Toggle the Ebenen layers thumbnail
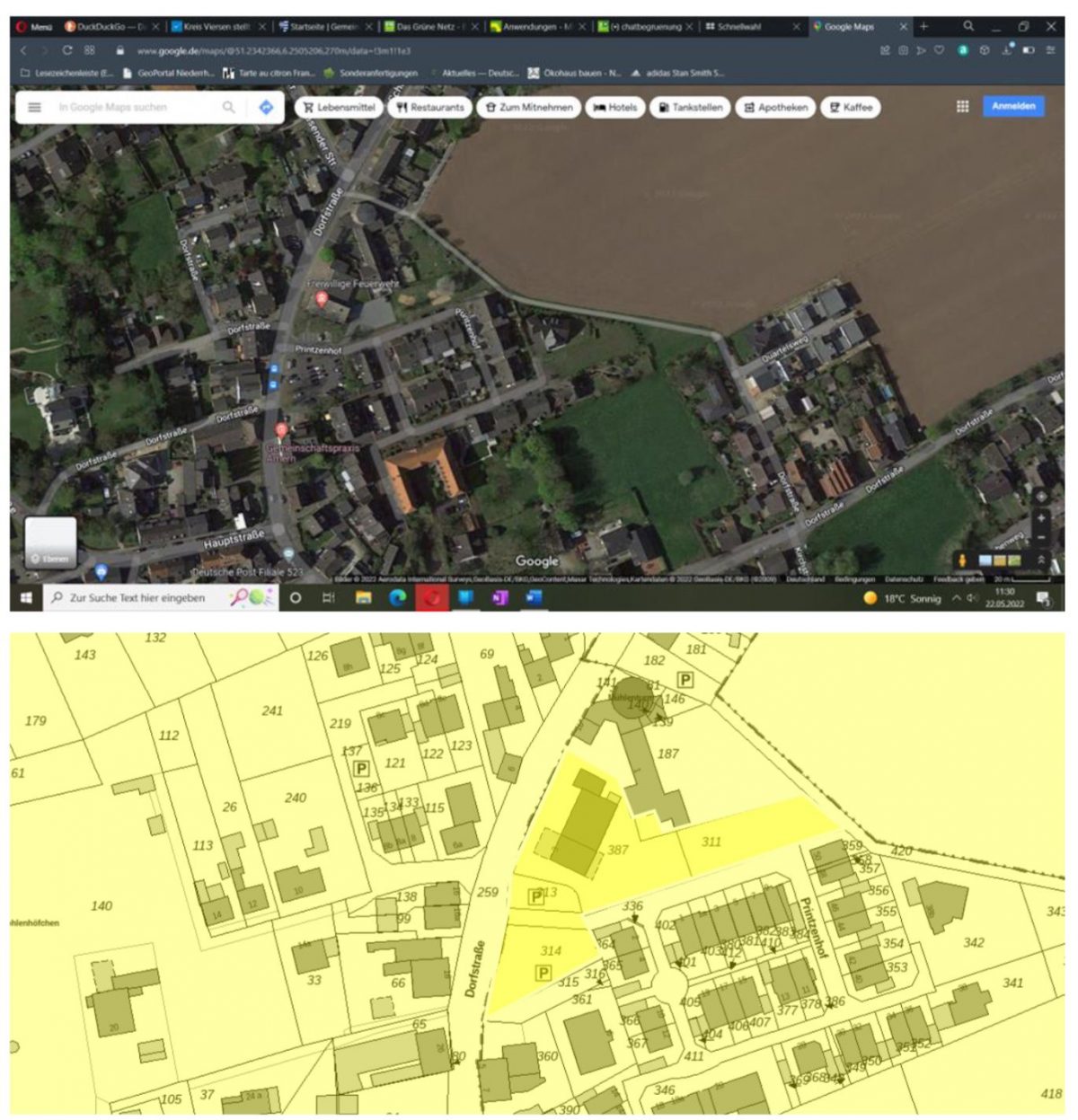This screenshot has height=1120, width=1078. [x=50, y=542]
